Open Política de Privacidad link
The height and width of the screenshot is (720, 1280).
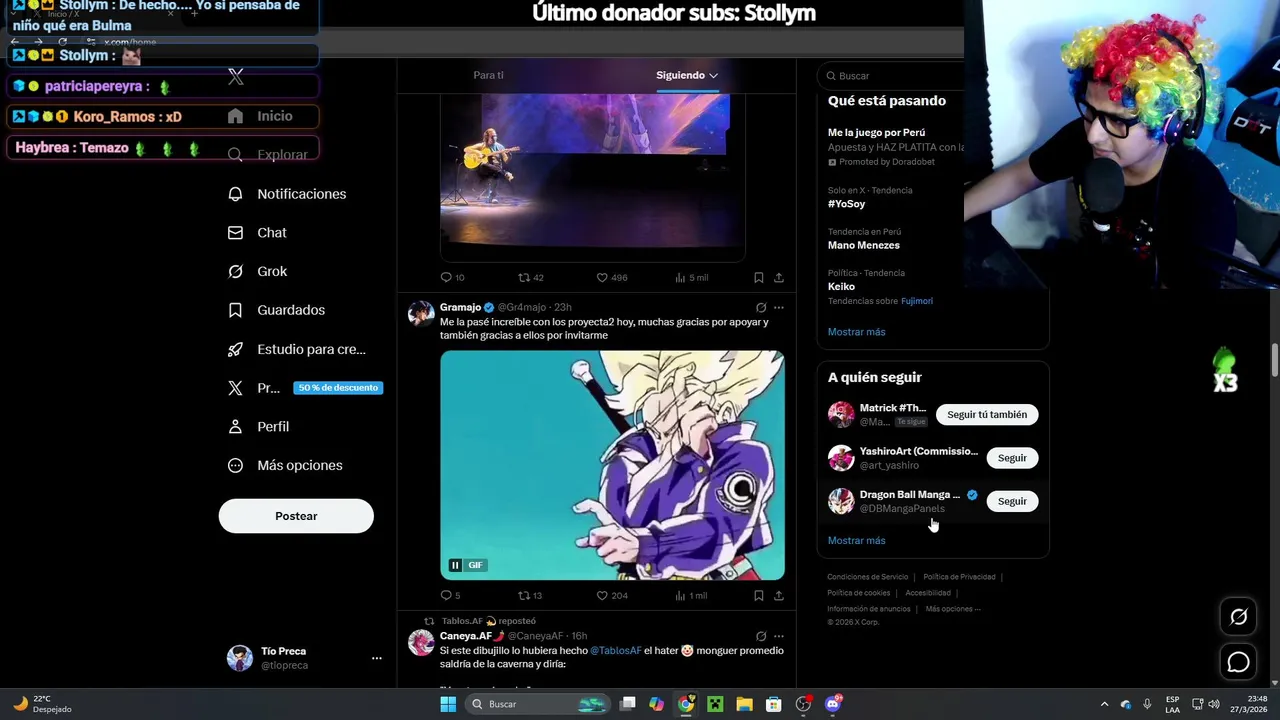(x=959, y=577)
